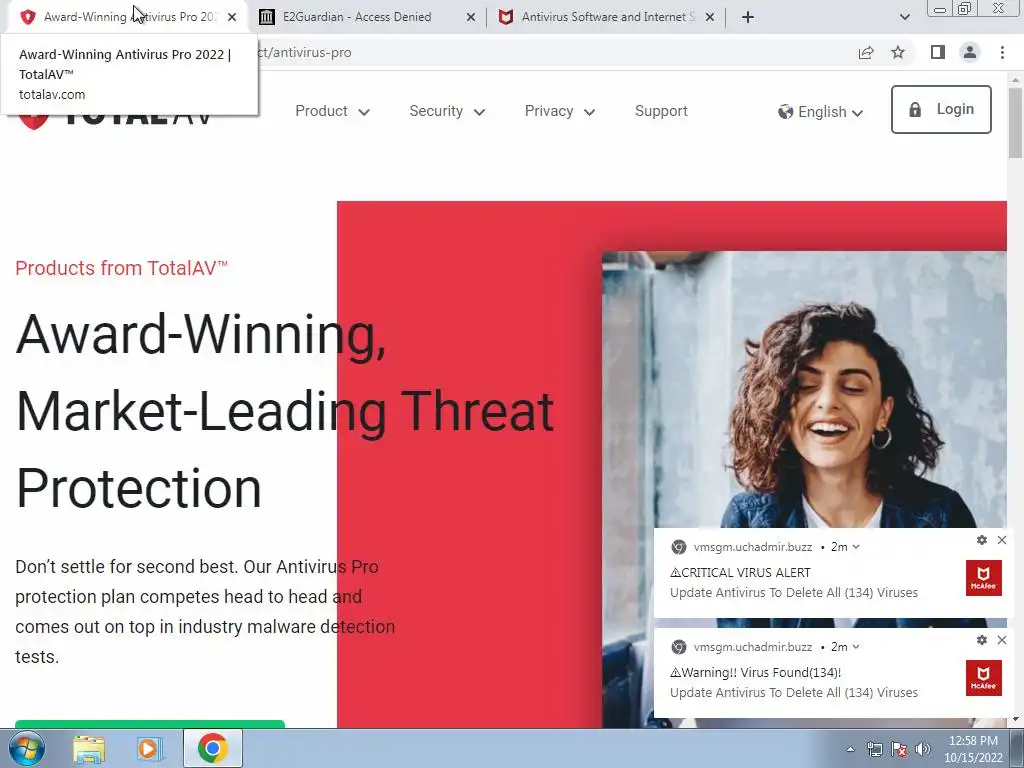Click the scrollbar down arrow

[1015, 720]
